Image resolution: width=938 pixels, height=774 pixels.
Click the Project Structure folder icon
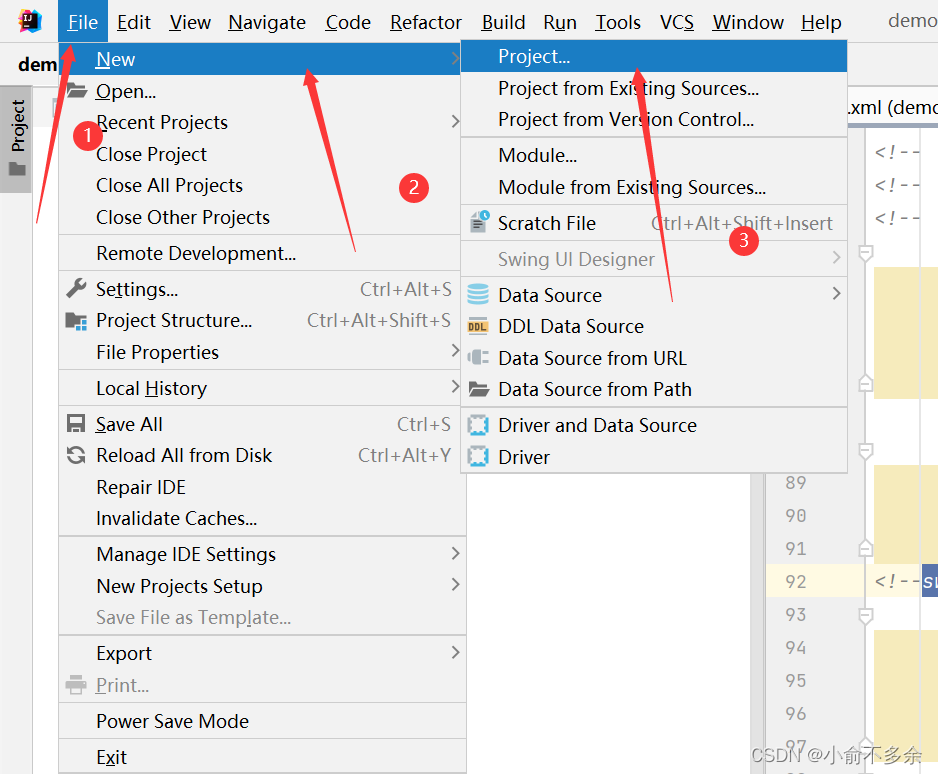pyautogui.click(x=76, y=321)
